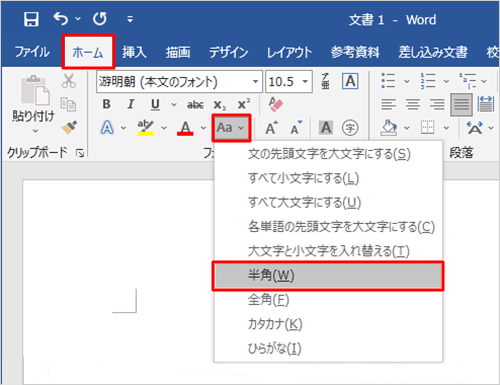500x385 pixels.
Task: Click the Cut scissors icon
Action: point(69,81)
